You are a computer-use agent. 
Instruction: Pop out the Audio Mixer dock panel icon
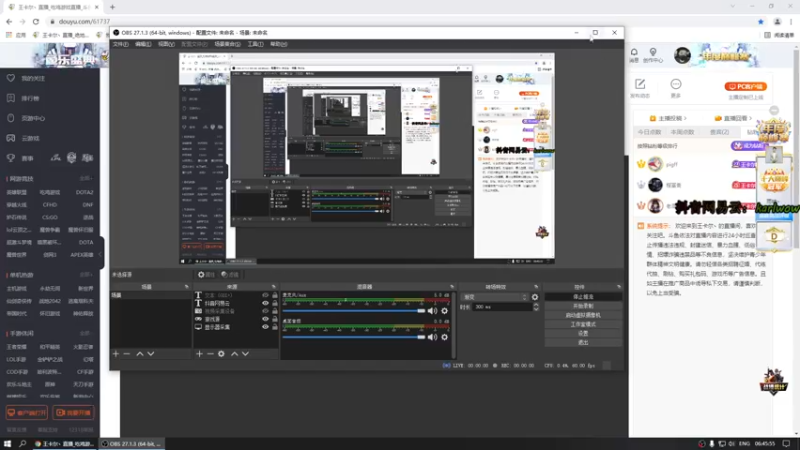[x=452, y=287]
